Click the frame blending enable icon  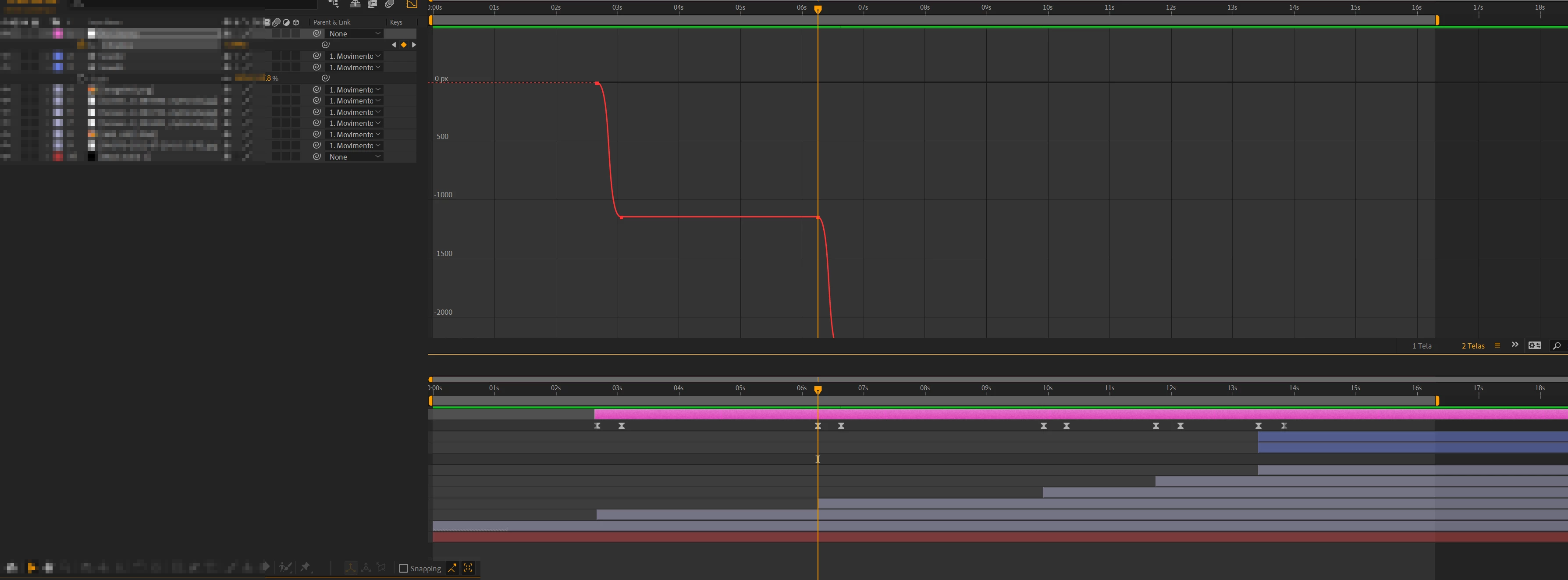point(373,4)
